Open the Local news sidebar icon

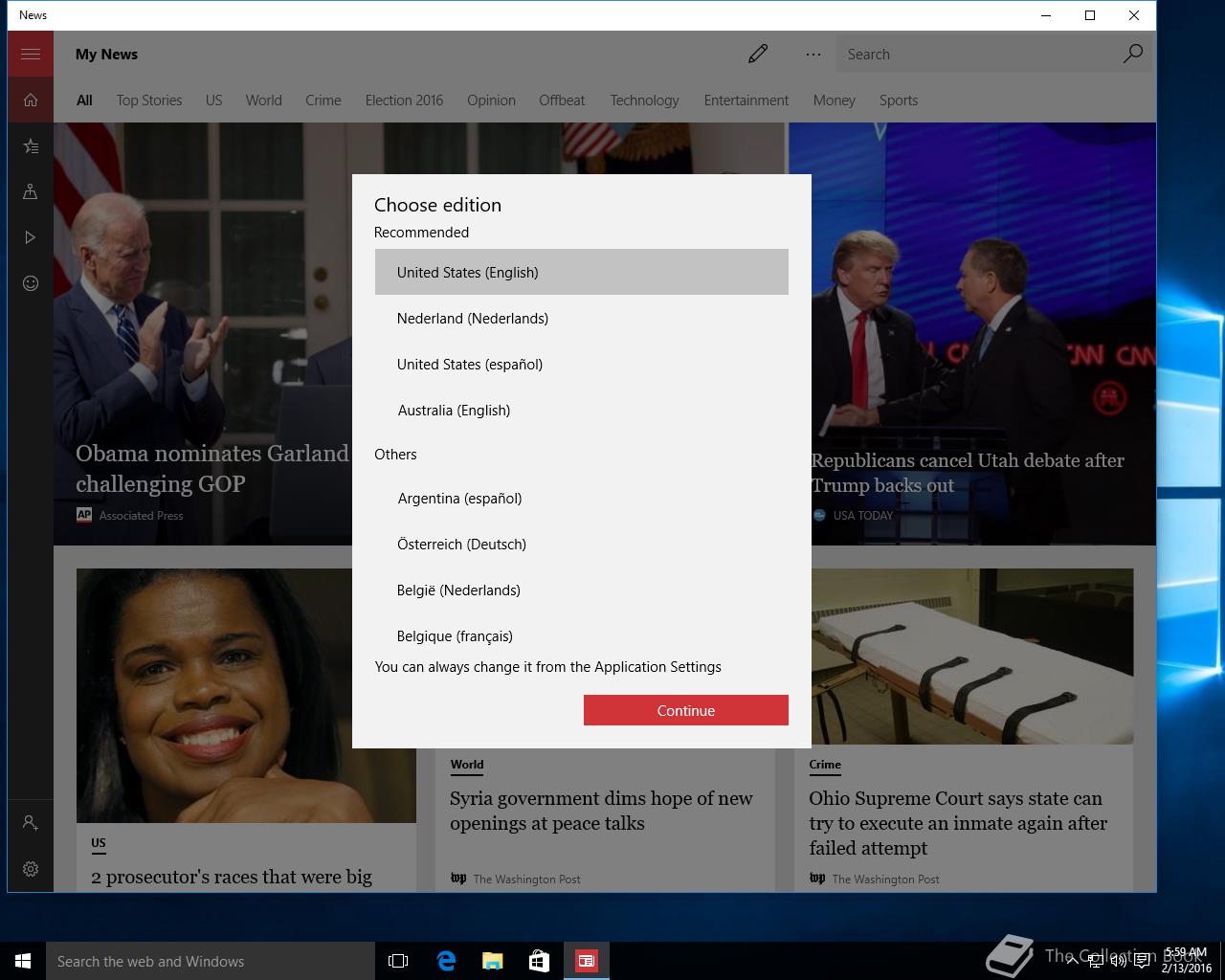(31, 191)
